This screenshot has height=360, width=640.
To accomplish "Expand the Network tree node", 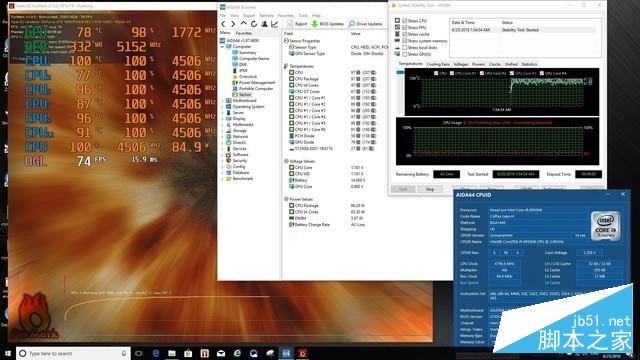I will [222, 137].
